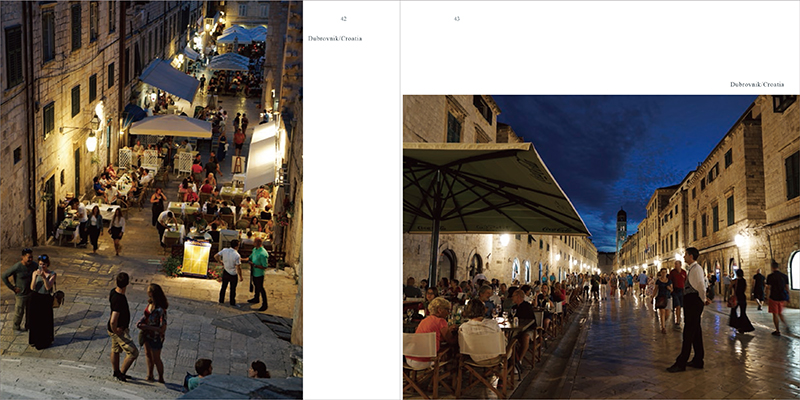Image resolution: width=800 pixels, height=400 pixels.
Task: Open the night street photo on page 43
Action: point(602,247)
